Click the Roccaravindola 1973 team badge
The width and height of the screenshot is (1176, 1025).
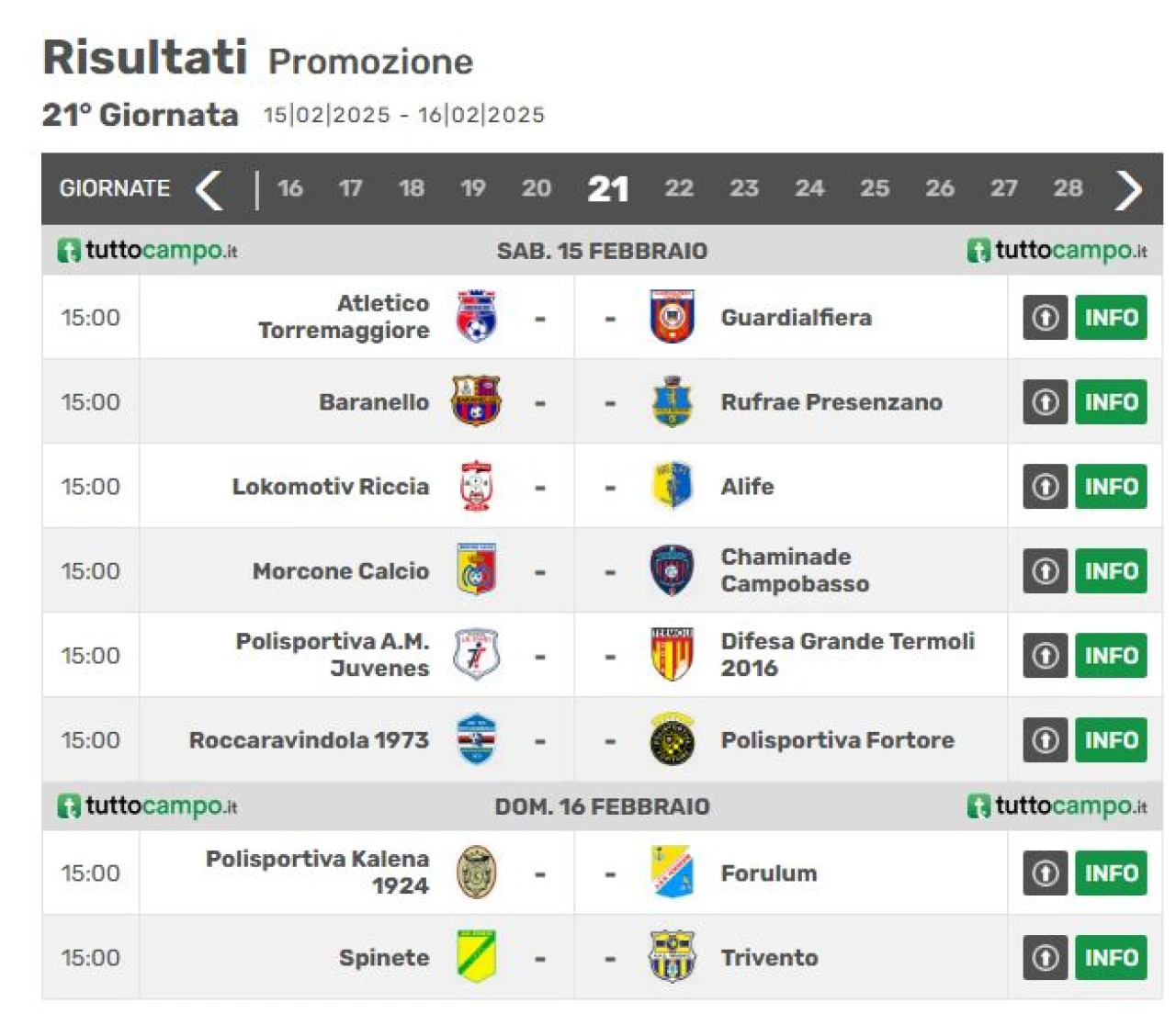point(476,739)
